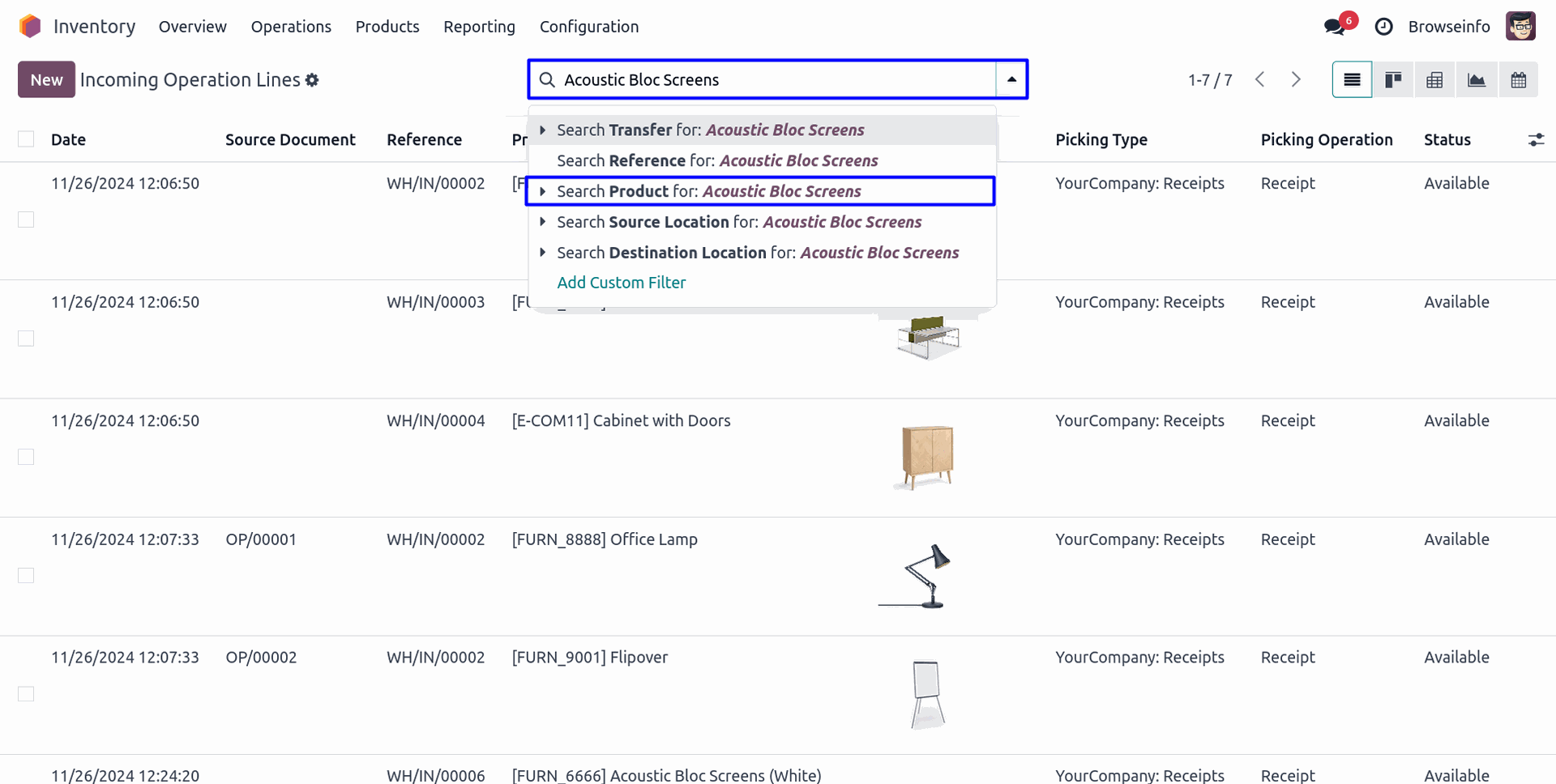Toggle the search options dropdown arrow

pos(1011,79)
